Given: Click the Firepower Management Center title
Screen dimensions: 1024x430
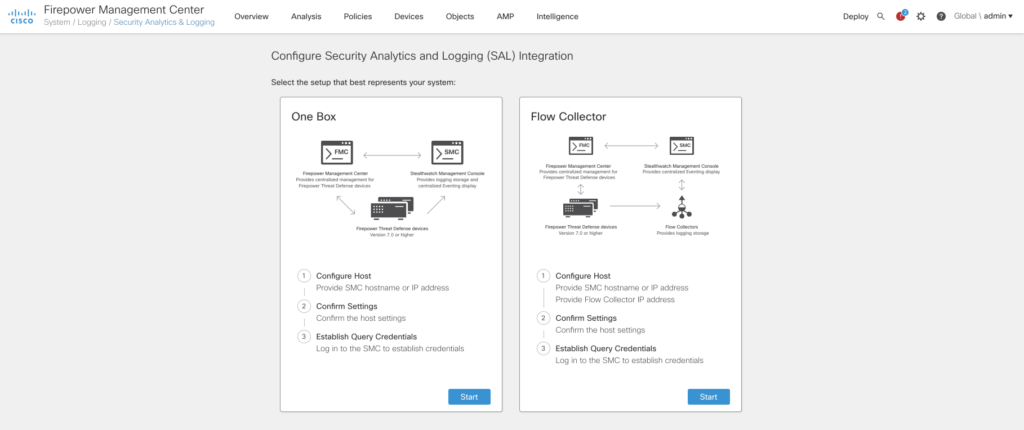Looking at the screenshot, I should 123,10.
